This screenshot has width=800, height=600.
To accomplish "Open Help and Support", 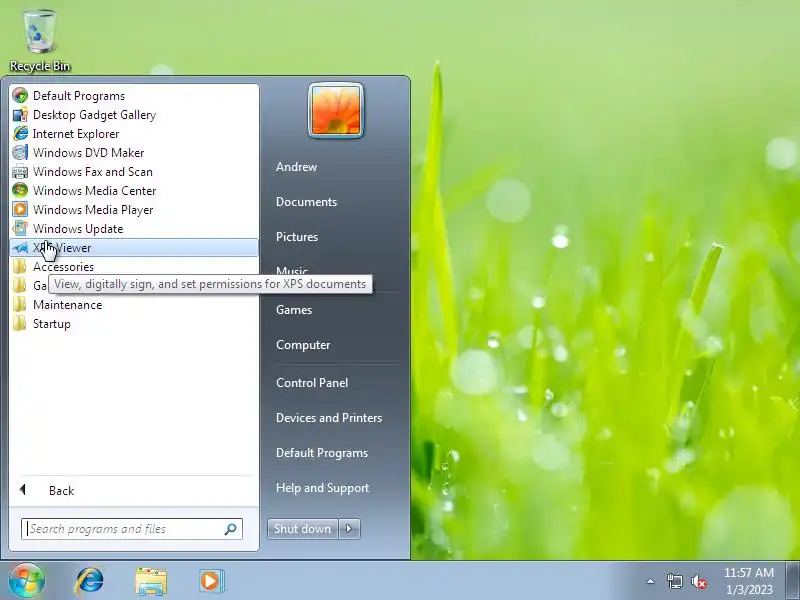I will click(x=322, y=488).
